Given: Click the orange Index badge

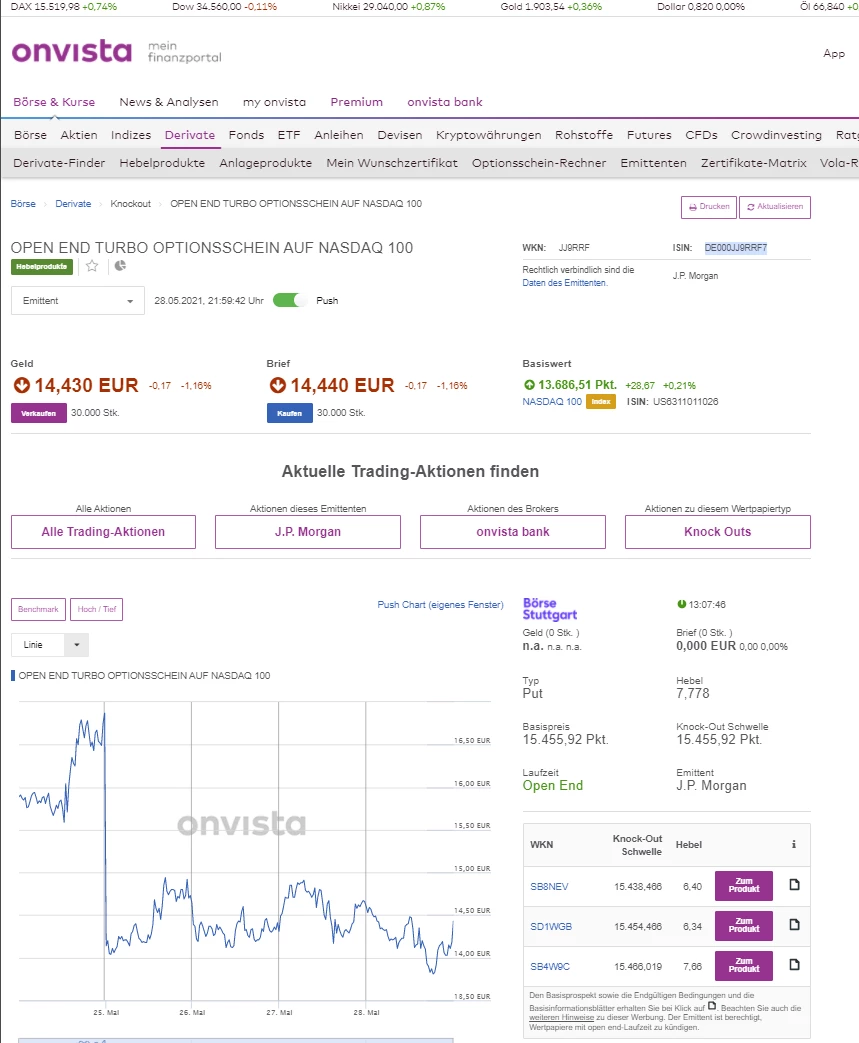Looking at the screenshot, I should click(601, 402).
